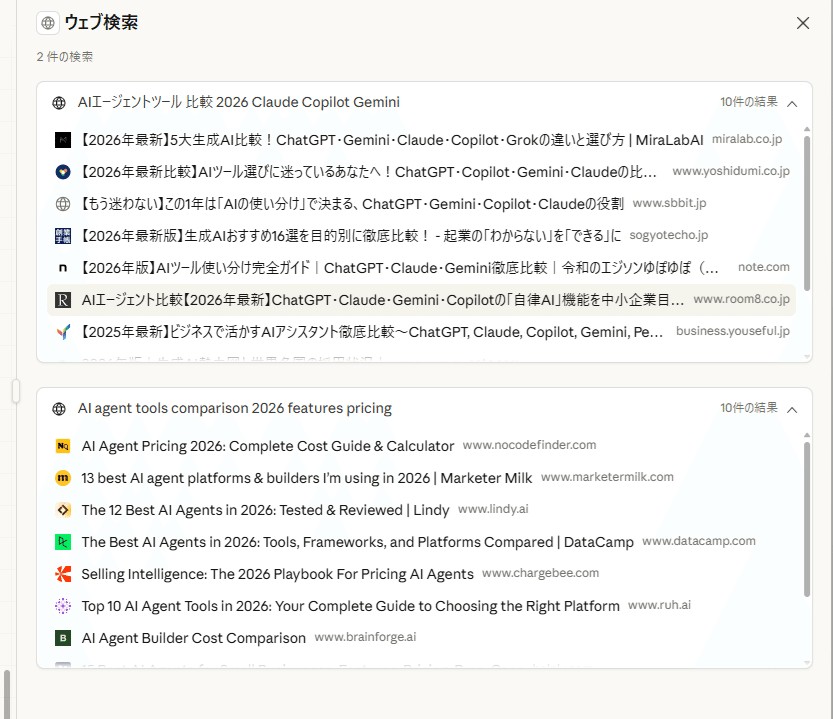The height and width of the screenshot is (719, 833).
Task: Open Top 10 AI Agent Tools result
Action: point(421,606)
